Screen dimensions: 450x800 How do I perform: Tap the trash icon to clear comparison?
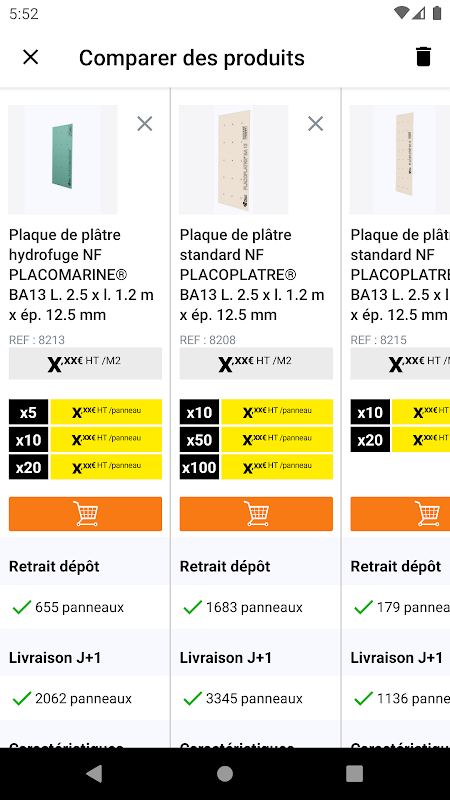click(x=423, y=57)
